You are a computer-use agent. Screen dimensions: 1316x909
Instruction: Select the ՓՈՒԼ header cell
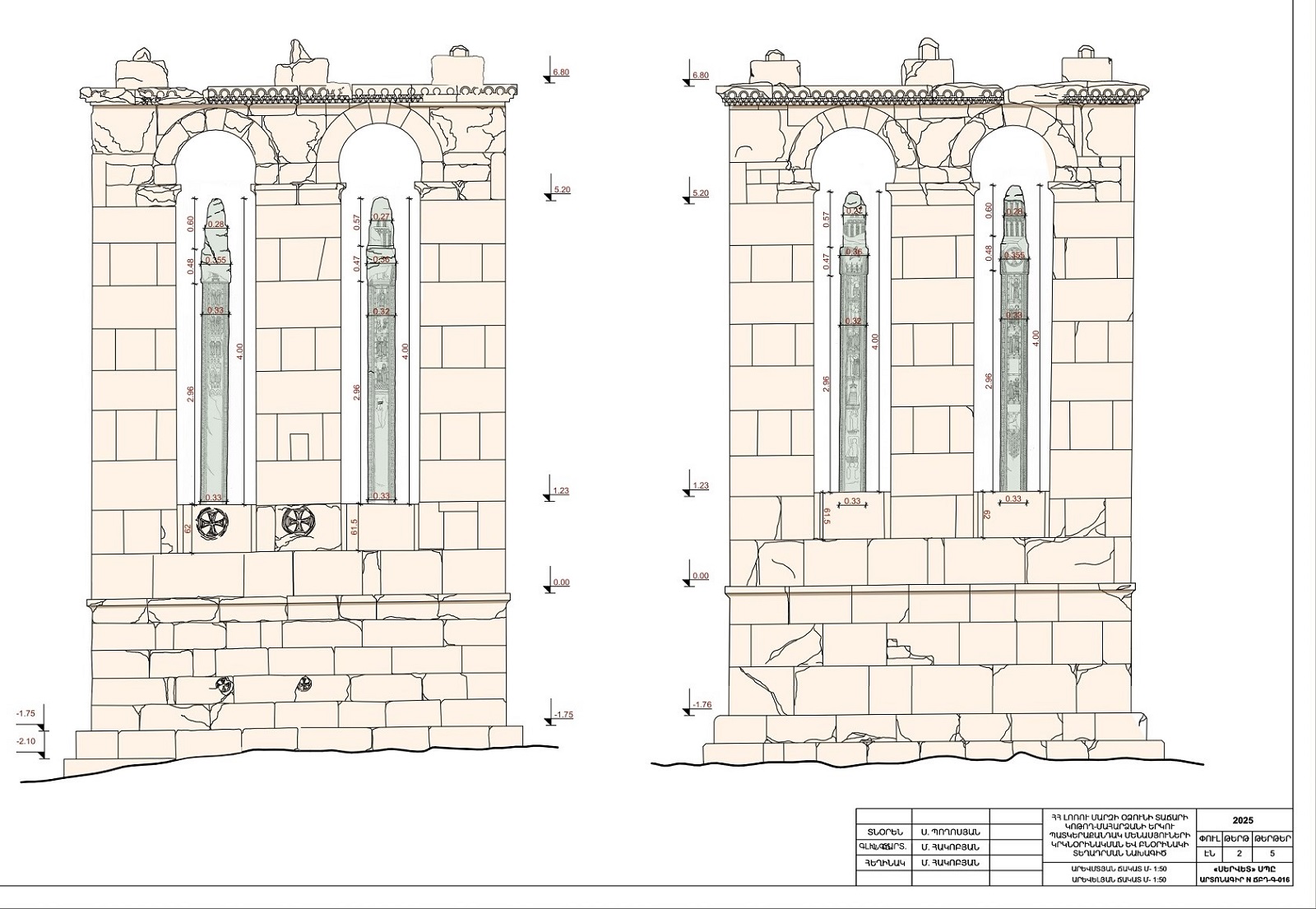coord(1209,839)
